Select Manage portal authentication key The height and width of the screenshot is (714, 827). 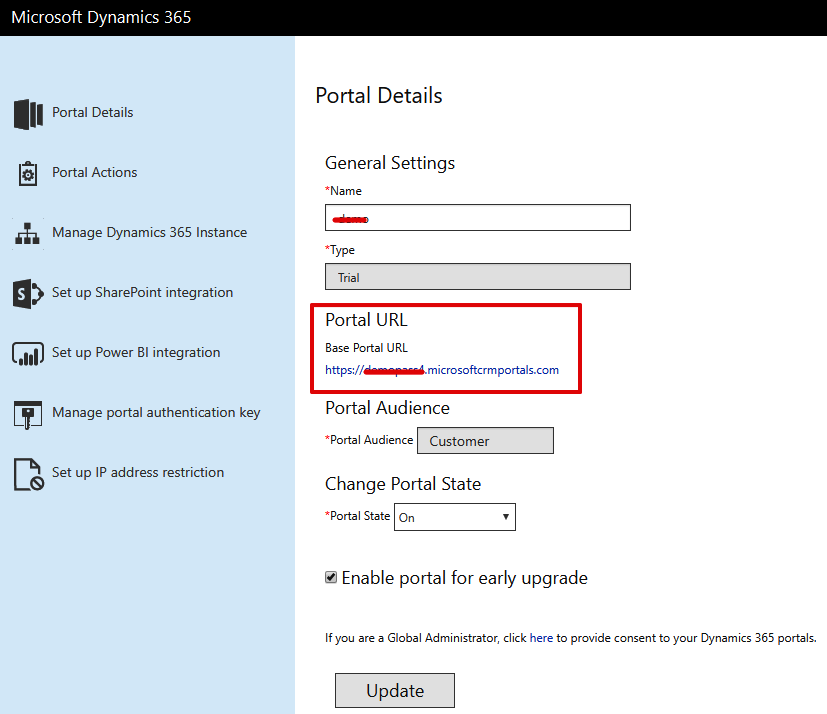[156, 412]
